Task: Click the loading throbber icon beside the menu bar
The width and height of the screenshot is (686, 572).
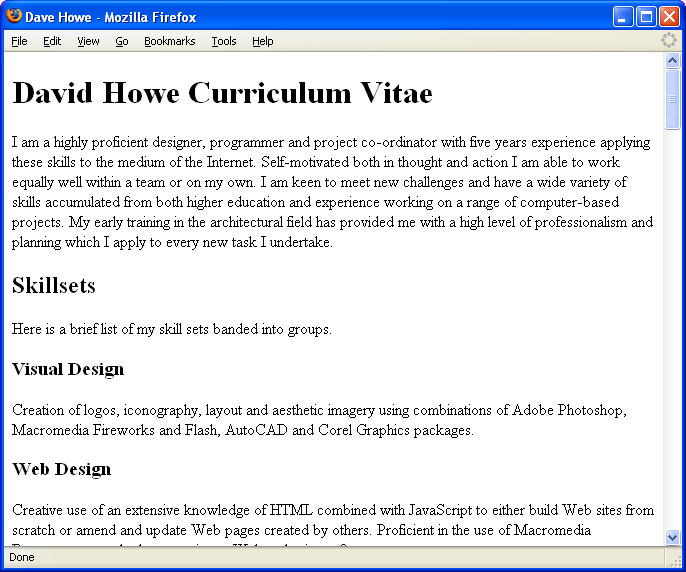Action: (668, 41)
